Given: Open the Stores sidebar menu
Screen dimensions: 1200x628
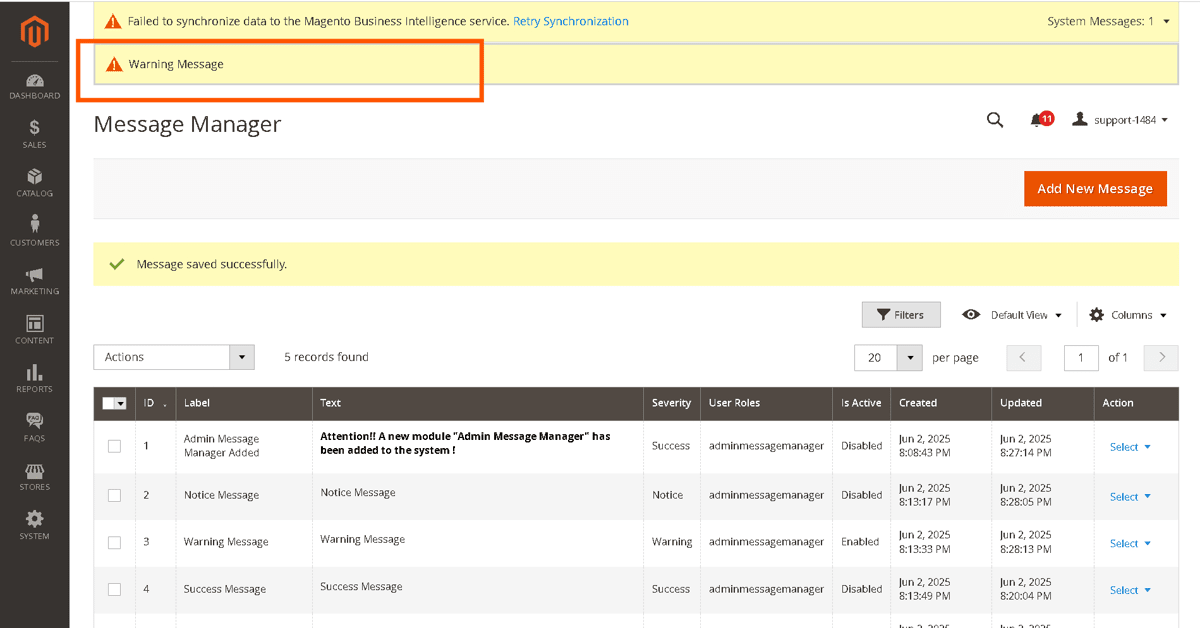Looking at the screenshot, I should tap(35, 476).
